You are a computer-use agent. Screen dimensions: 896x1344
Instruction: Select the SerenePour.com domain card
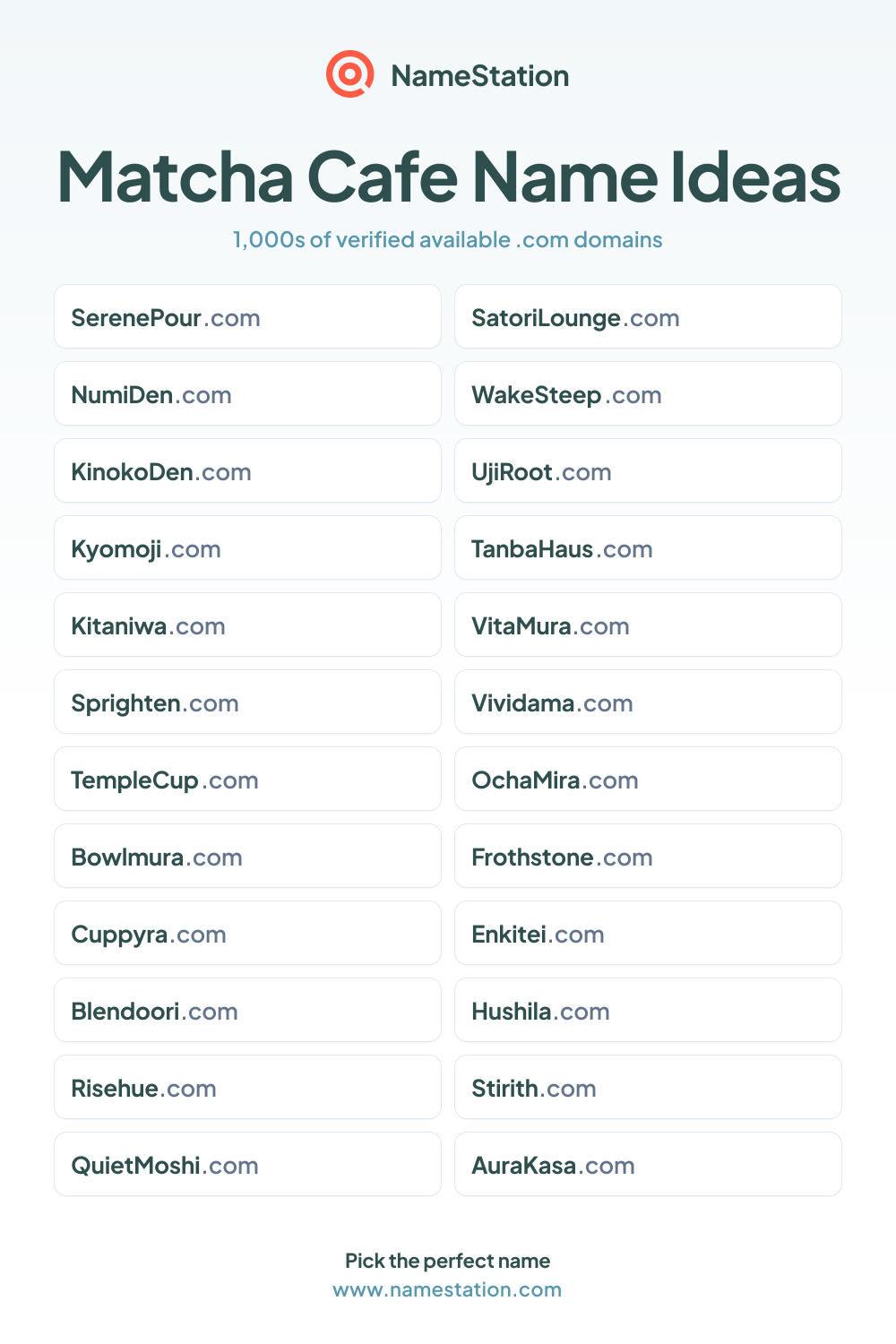tap(247, 316)
